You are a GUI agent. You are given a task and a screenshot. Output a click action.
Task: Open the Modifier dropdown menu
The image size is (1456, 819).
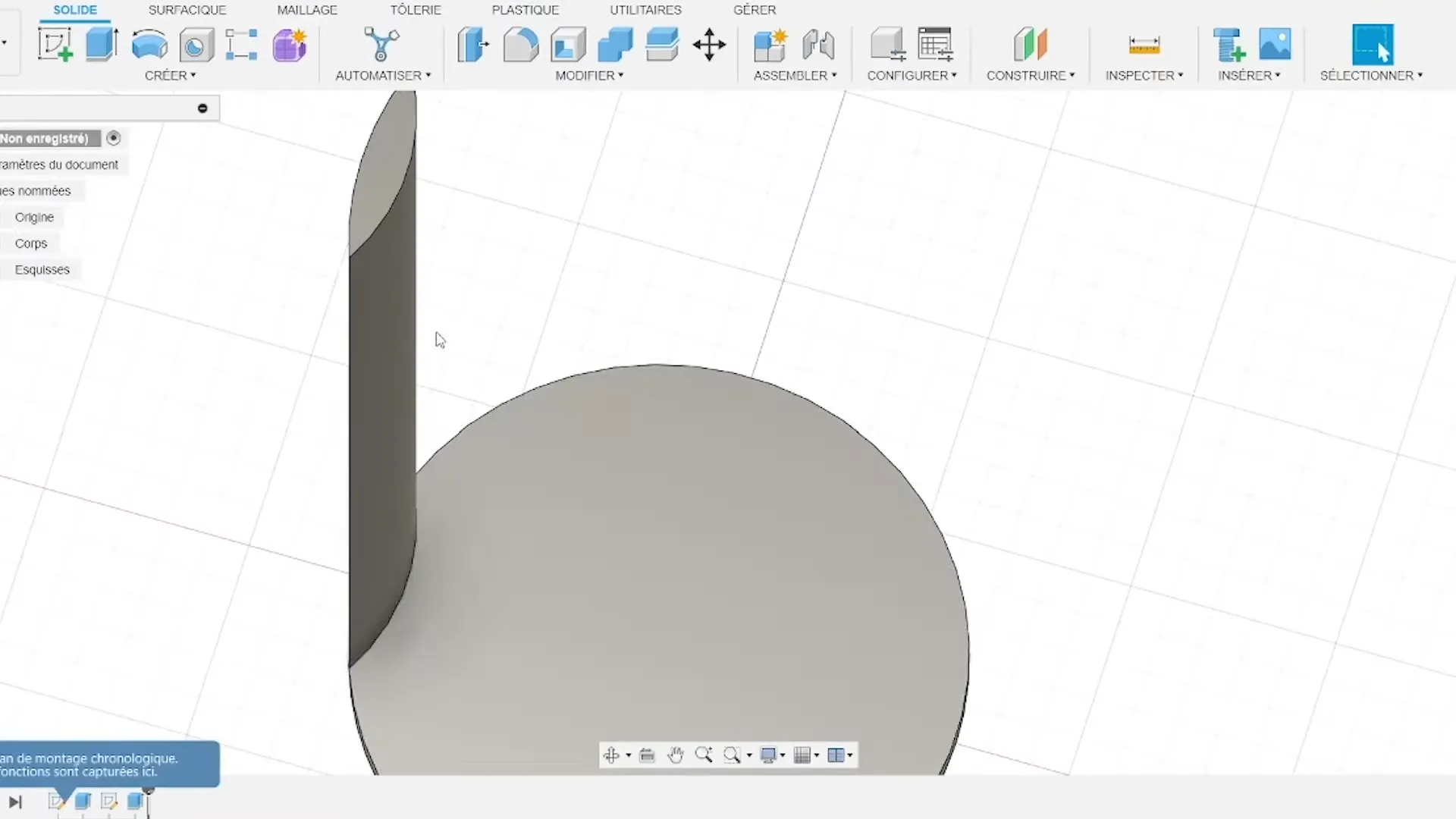(x=589, y=75)
